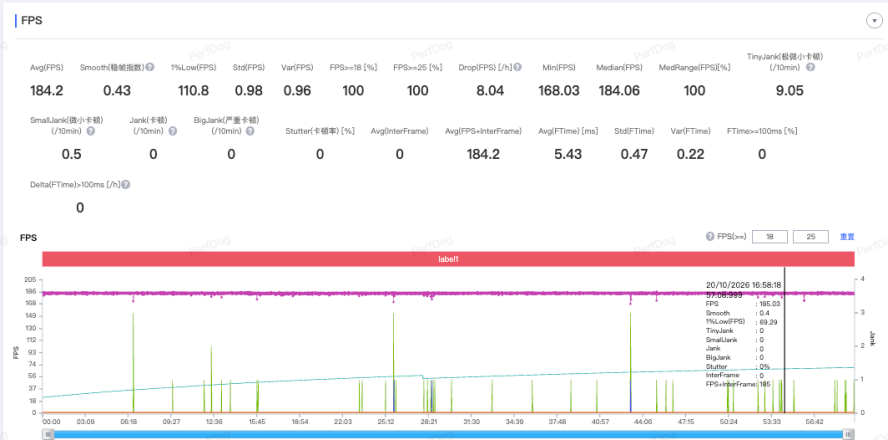Image resolution: width=888 pixels, height=440 pixels.
Task: Open help icon beside Jank (/10min)
Action: [x=173, y=131]
